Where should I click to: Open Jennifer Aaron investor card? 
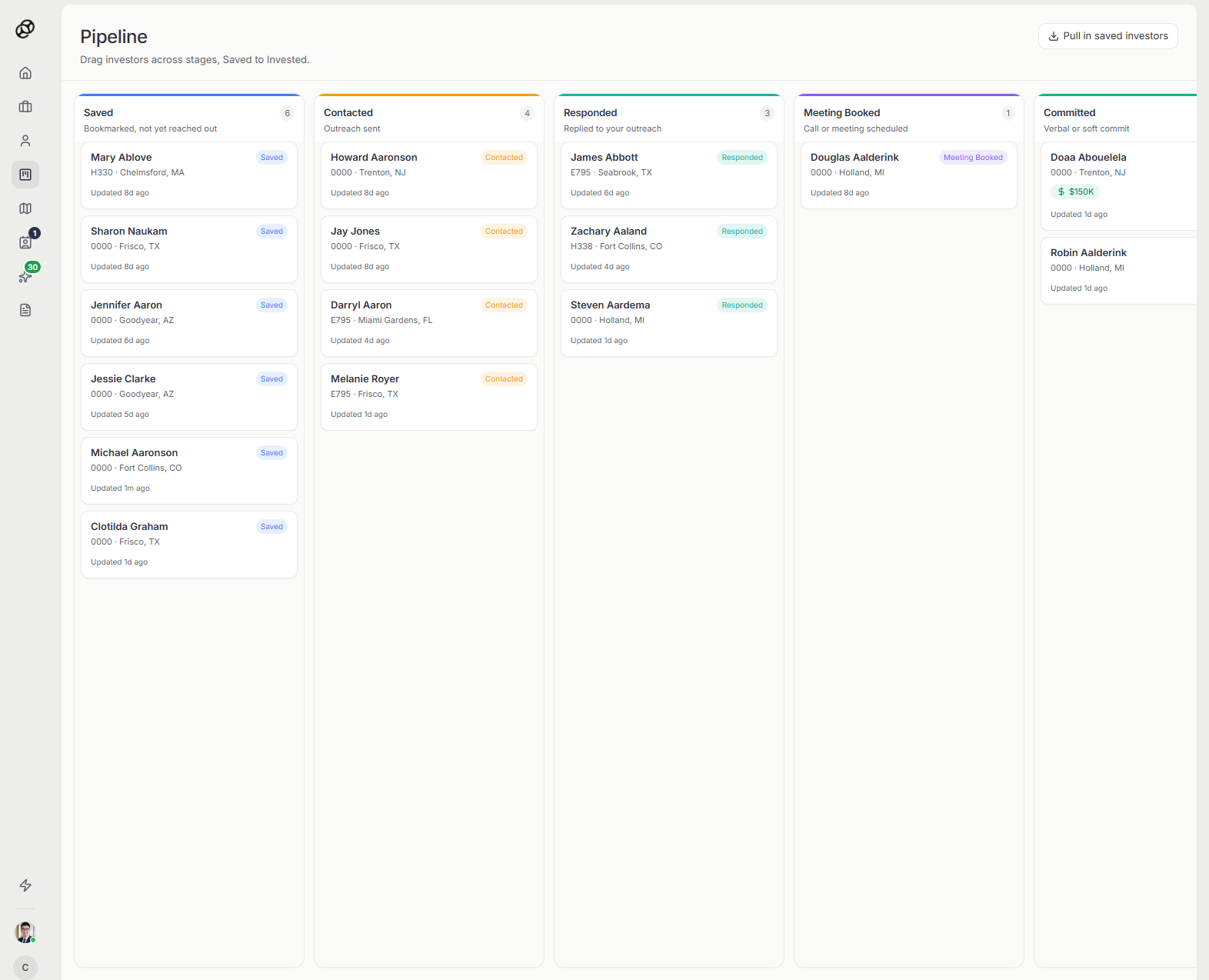tap(189, 323)
